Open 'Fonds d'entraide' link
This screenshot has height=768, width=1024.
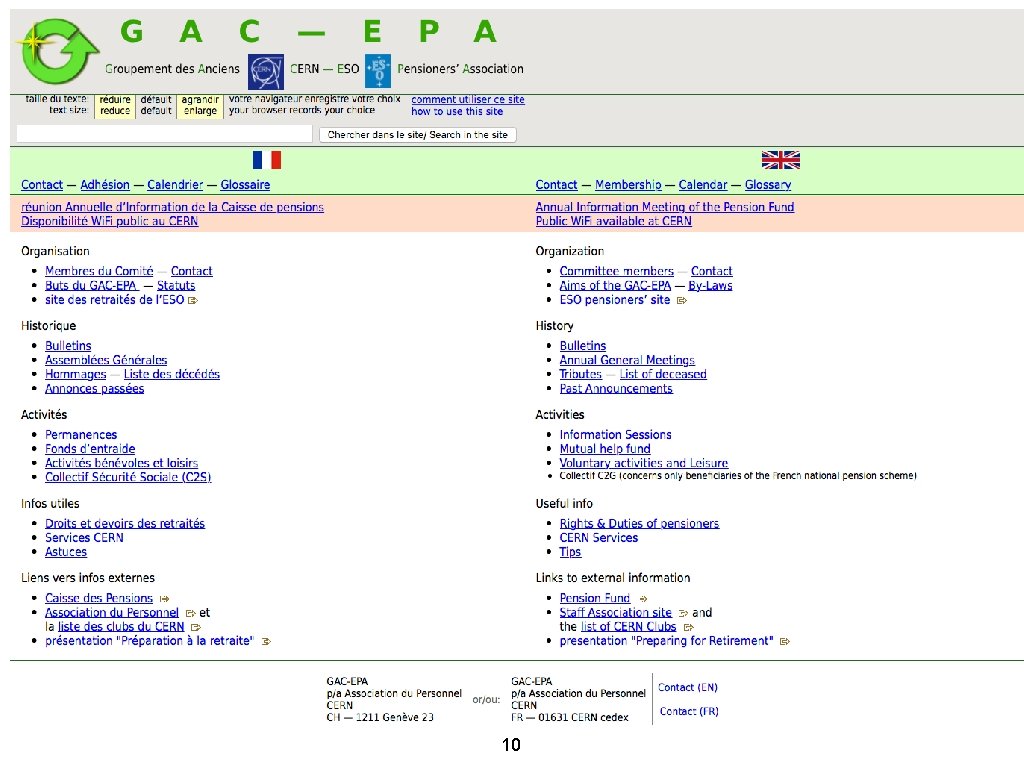click(x=90, y=449)
